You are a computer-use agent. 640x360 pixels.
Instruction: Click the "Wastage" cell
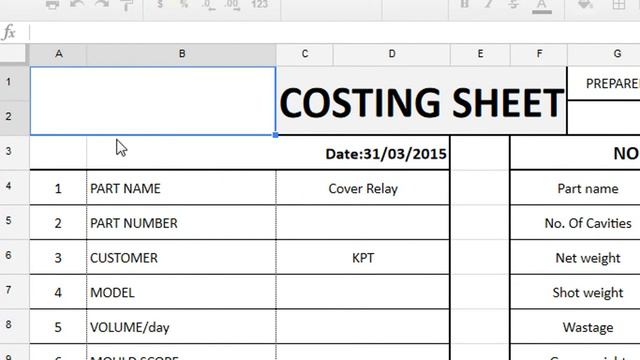(576, 327)
